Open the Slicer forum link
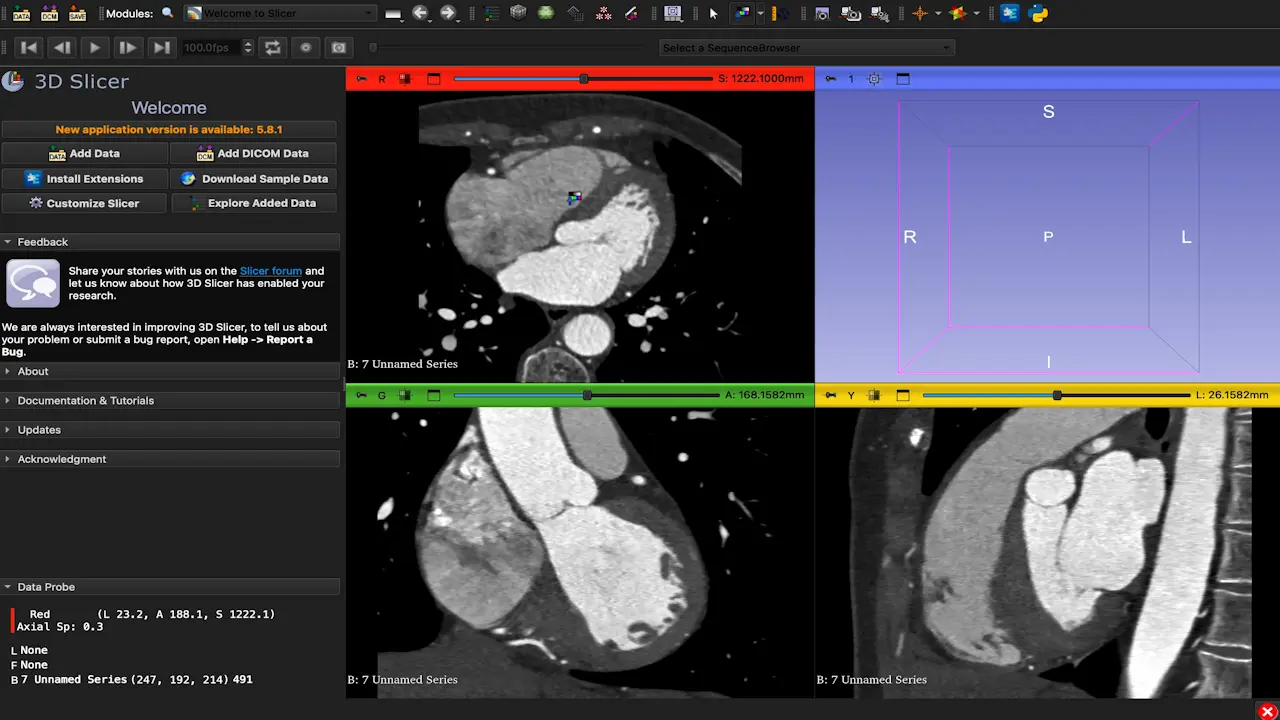 (271, 271)
